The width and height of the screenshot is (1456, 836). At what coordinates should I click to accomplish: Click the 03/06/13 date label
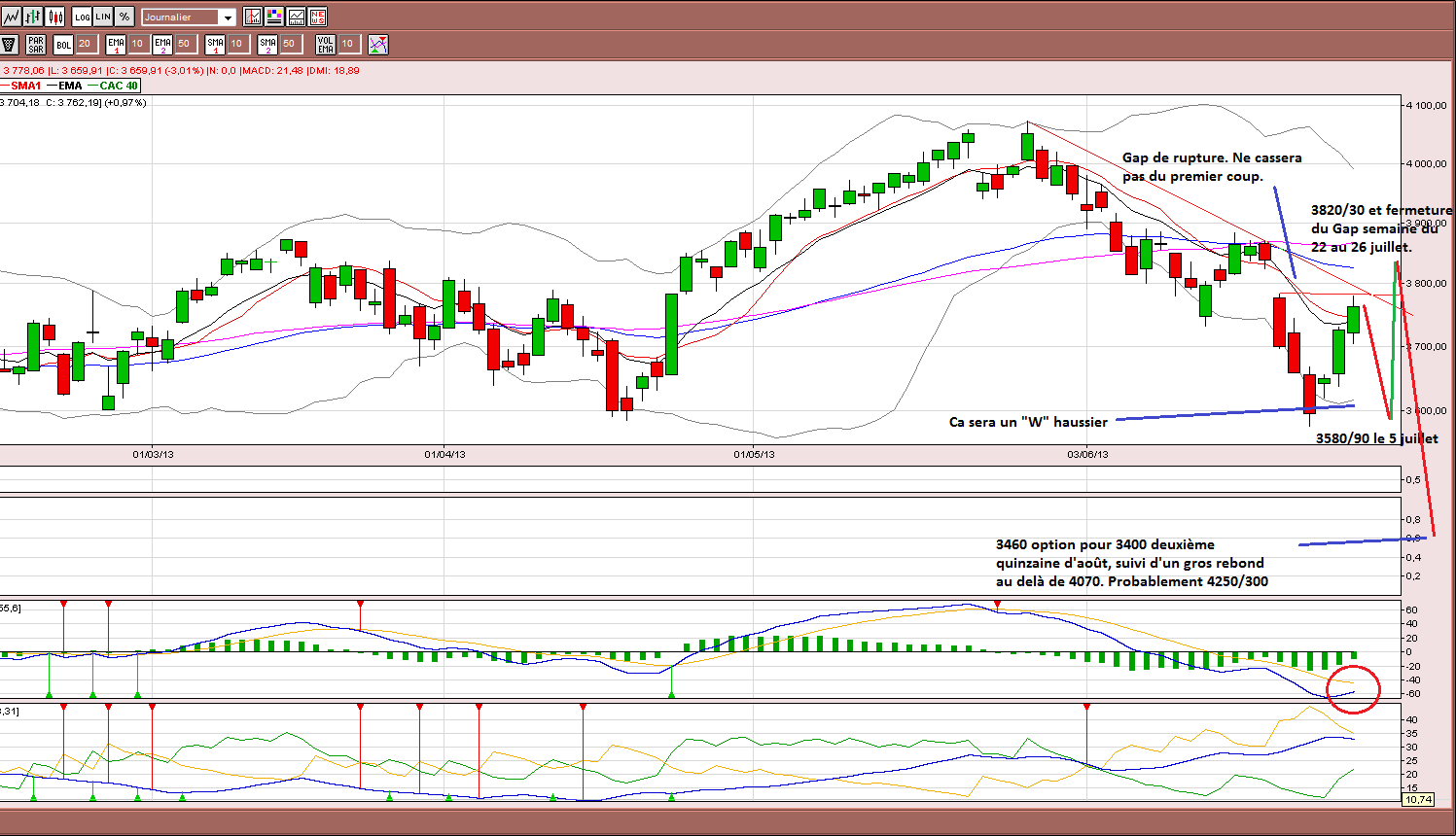point(1087,454)
